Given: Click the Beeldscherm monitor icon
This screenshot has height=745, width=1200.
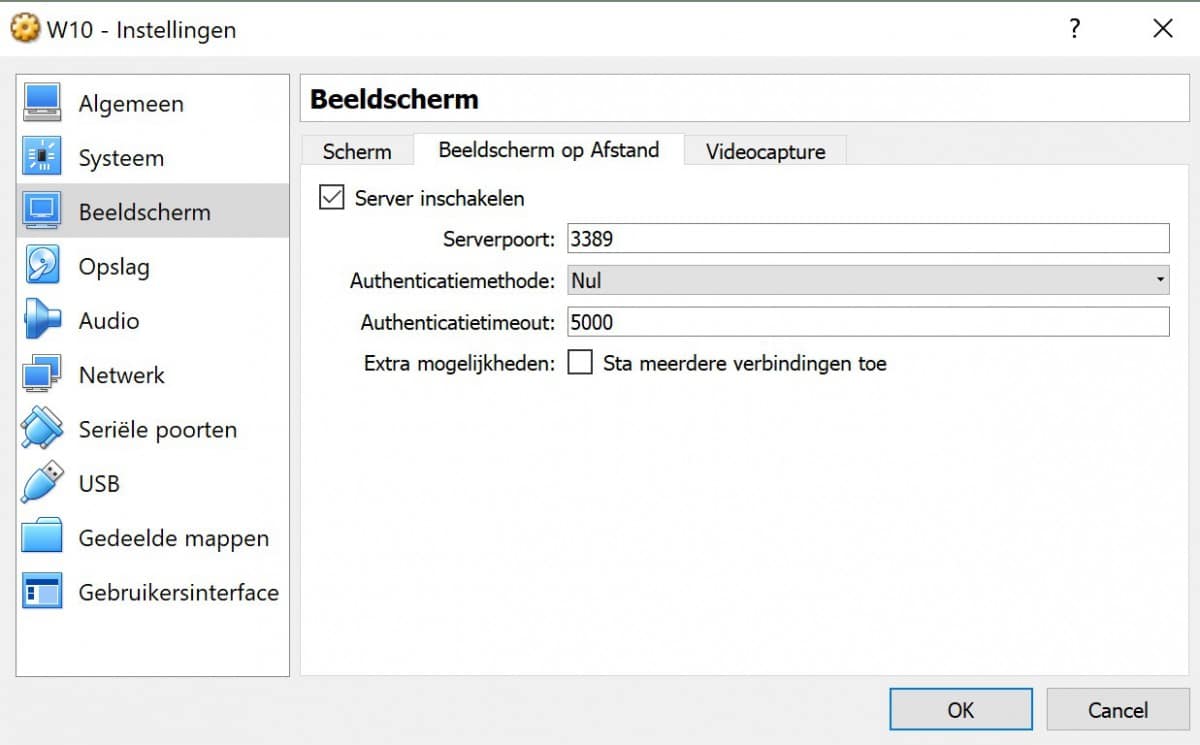Looking at the screenshot, I should point(42,211).
